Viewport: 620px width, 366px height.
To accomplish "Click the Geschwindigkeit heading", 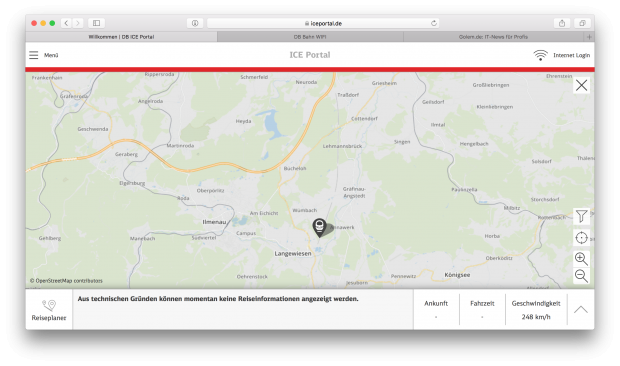I will 536,303.
